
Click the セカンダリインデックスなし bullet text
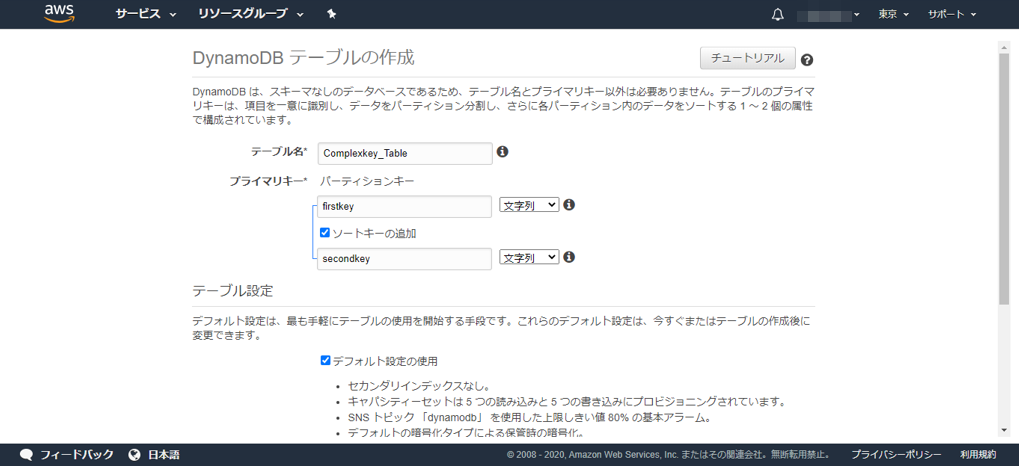(419, 387)
